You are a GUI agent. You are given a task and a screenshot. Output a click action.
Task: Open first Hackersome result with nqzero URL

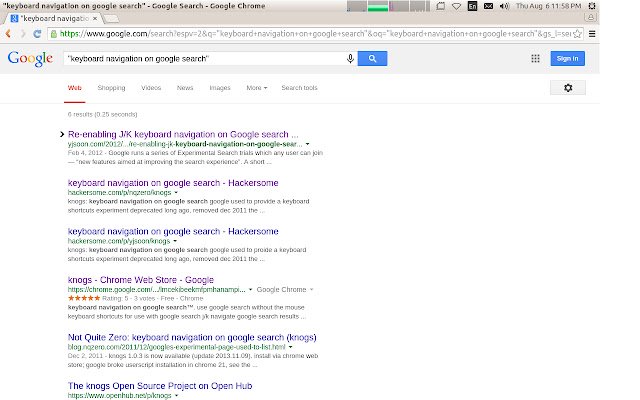coord(173,183)
